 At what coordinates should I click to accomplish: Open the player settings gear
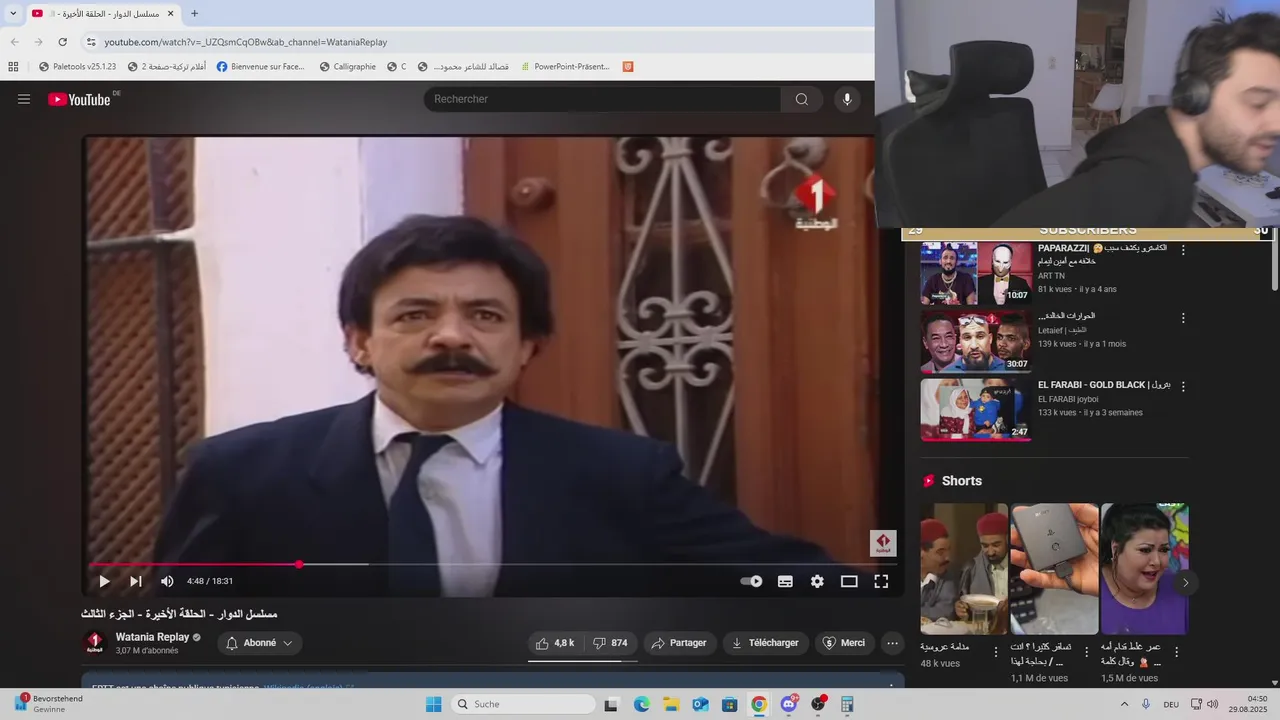tap(817, 581)
